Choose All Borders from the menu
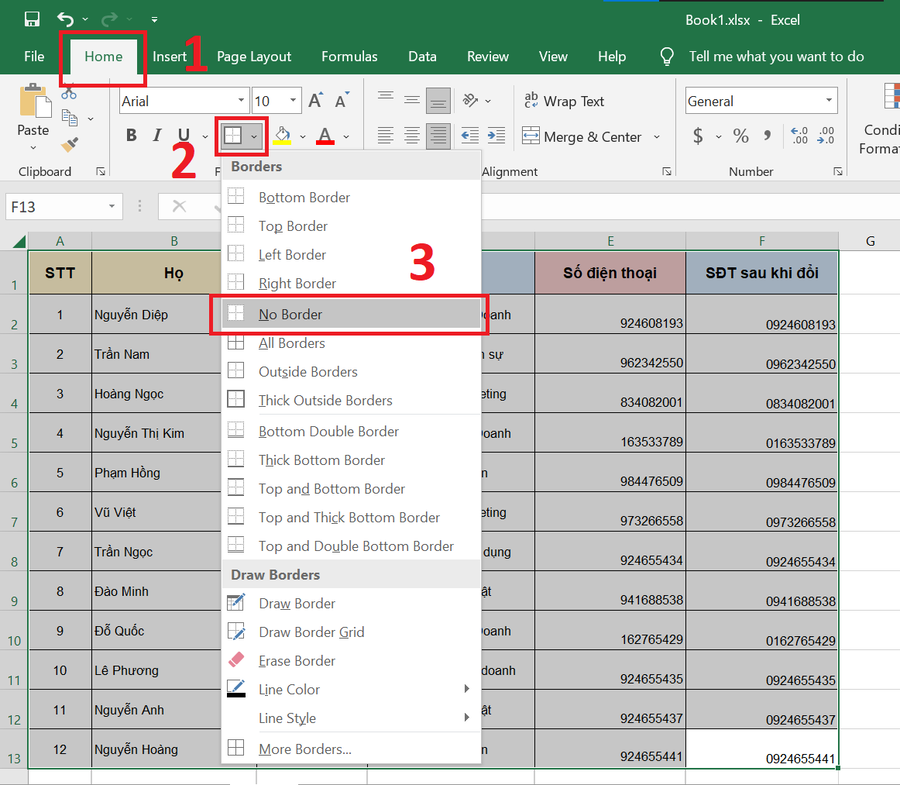 (351, 343)
